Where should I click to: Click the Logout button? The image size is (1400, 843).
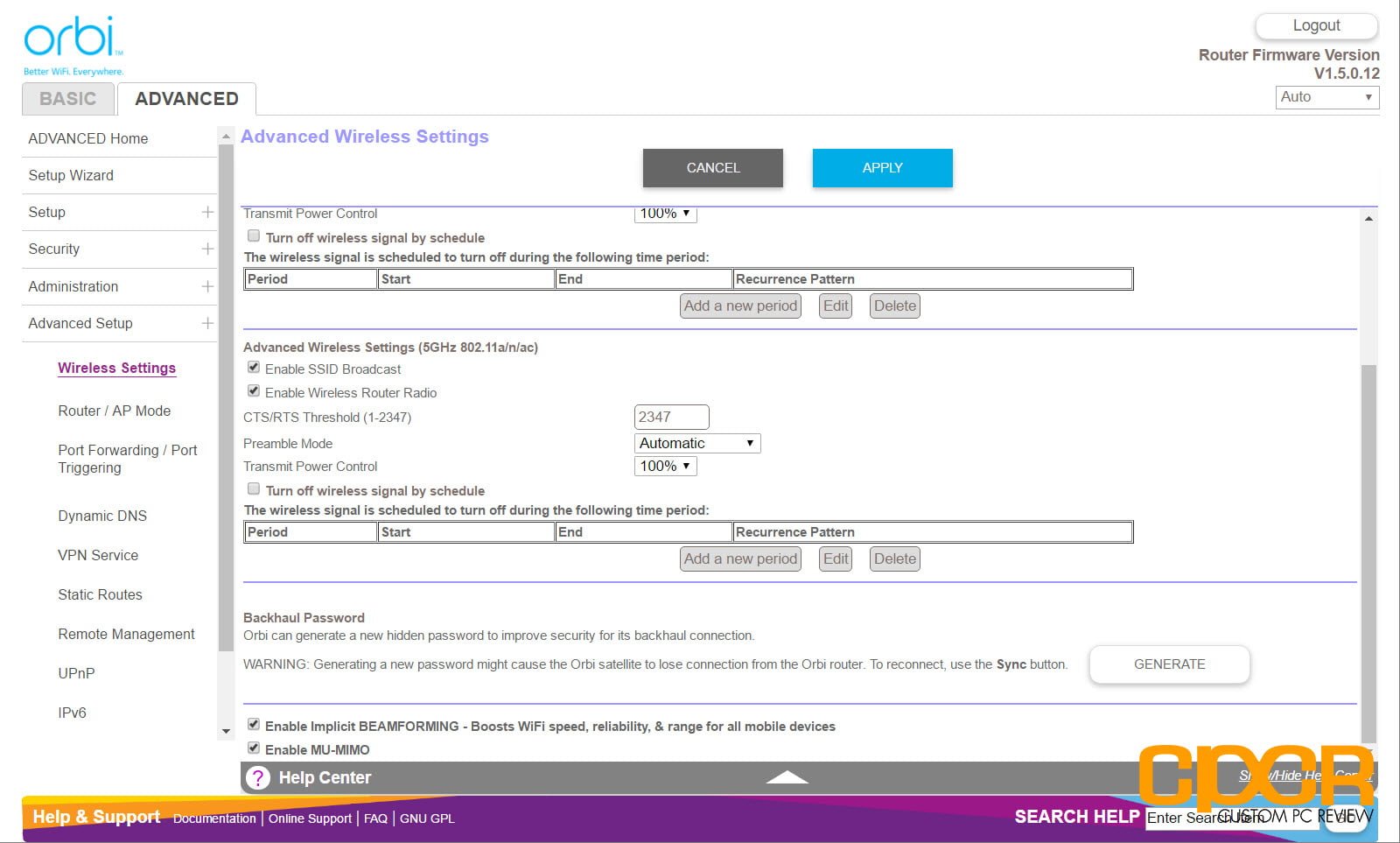(x=1317, y=26)
